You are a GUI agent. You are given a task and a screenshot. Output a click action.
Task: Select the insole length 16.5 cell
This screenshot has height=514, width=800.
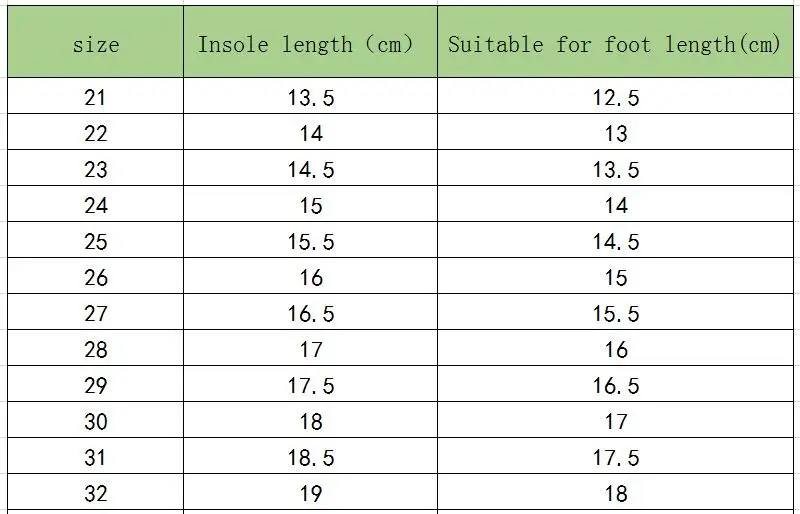coord(310,312)
